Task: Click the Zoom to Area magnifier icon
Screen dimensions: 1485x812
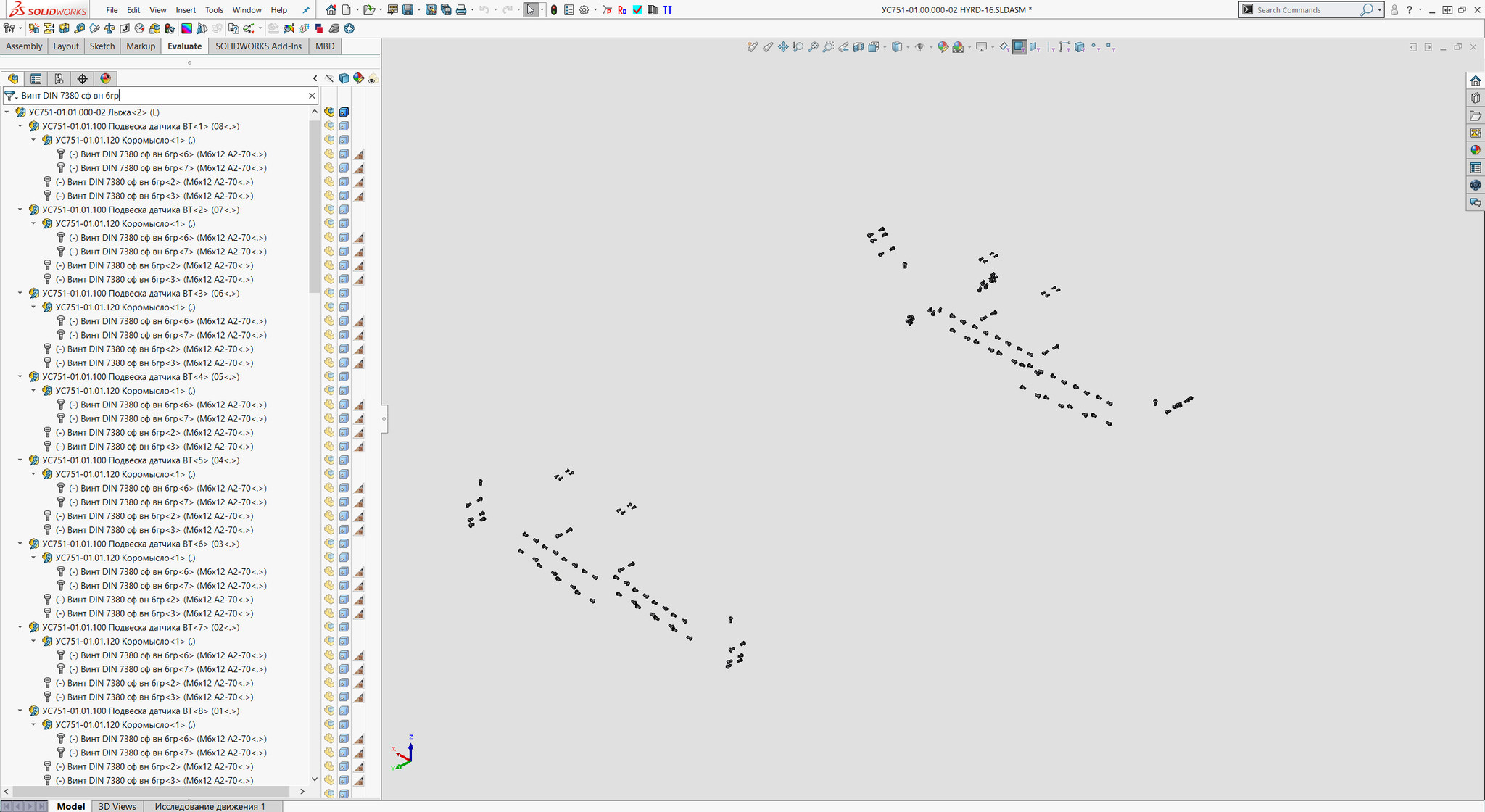Action: click(828, 47)
